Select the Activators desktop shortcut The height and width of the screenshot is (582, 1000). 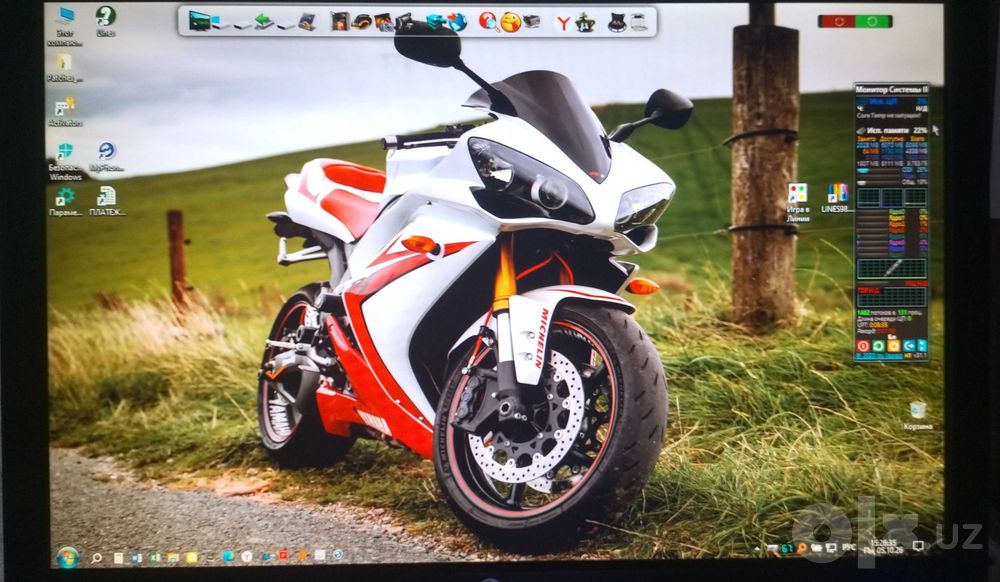pyautogui.click(x=64, y=112)
